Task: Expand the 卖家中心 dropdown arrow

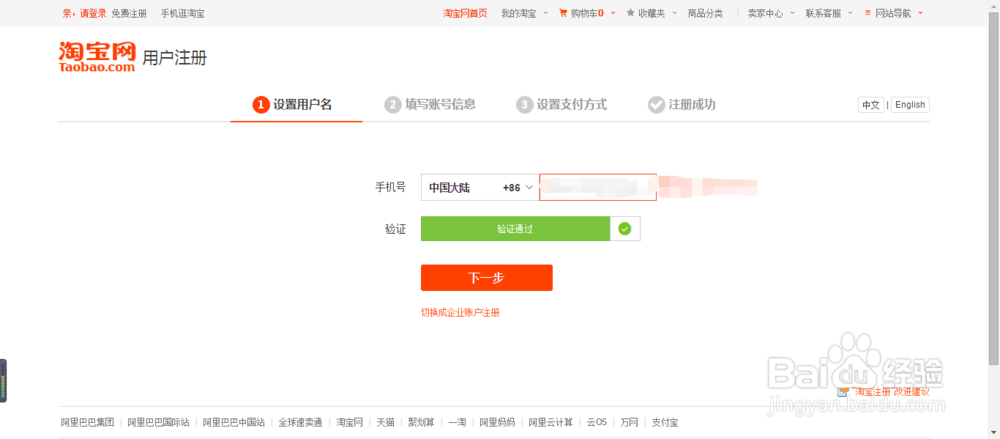Action: 792,13
